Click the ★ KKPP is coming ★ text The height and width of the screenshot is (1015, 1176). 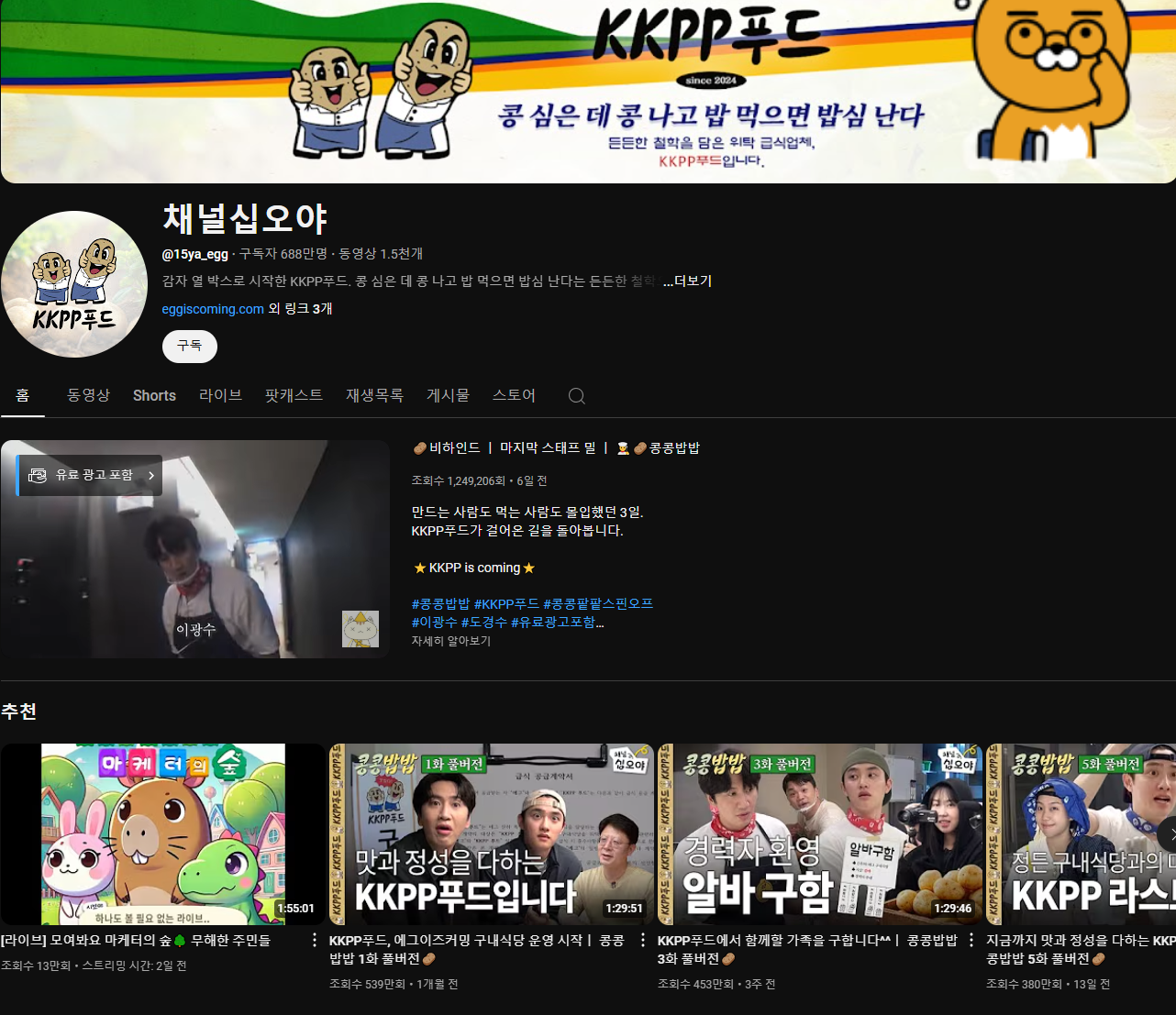coord(474,568)
